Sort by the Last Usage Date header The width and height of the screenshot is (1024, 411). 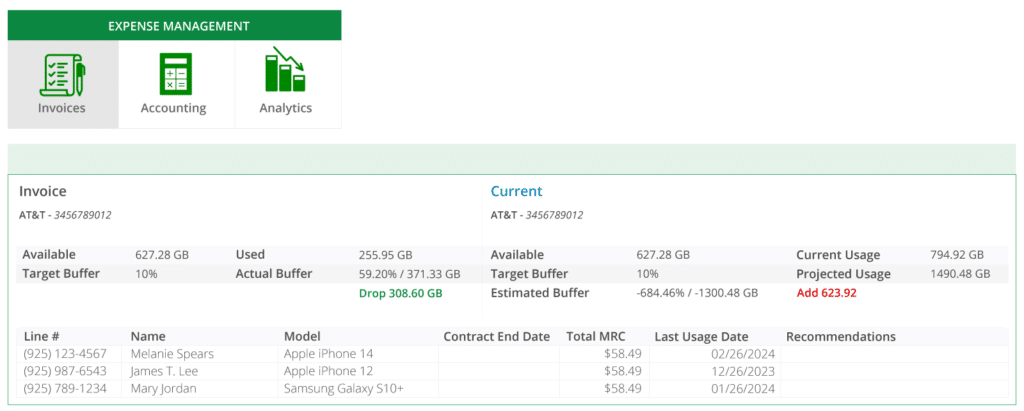point(701,337)
